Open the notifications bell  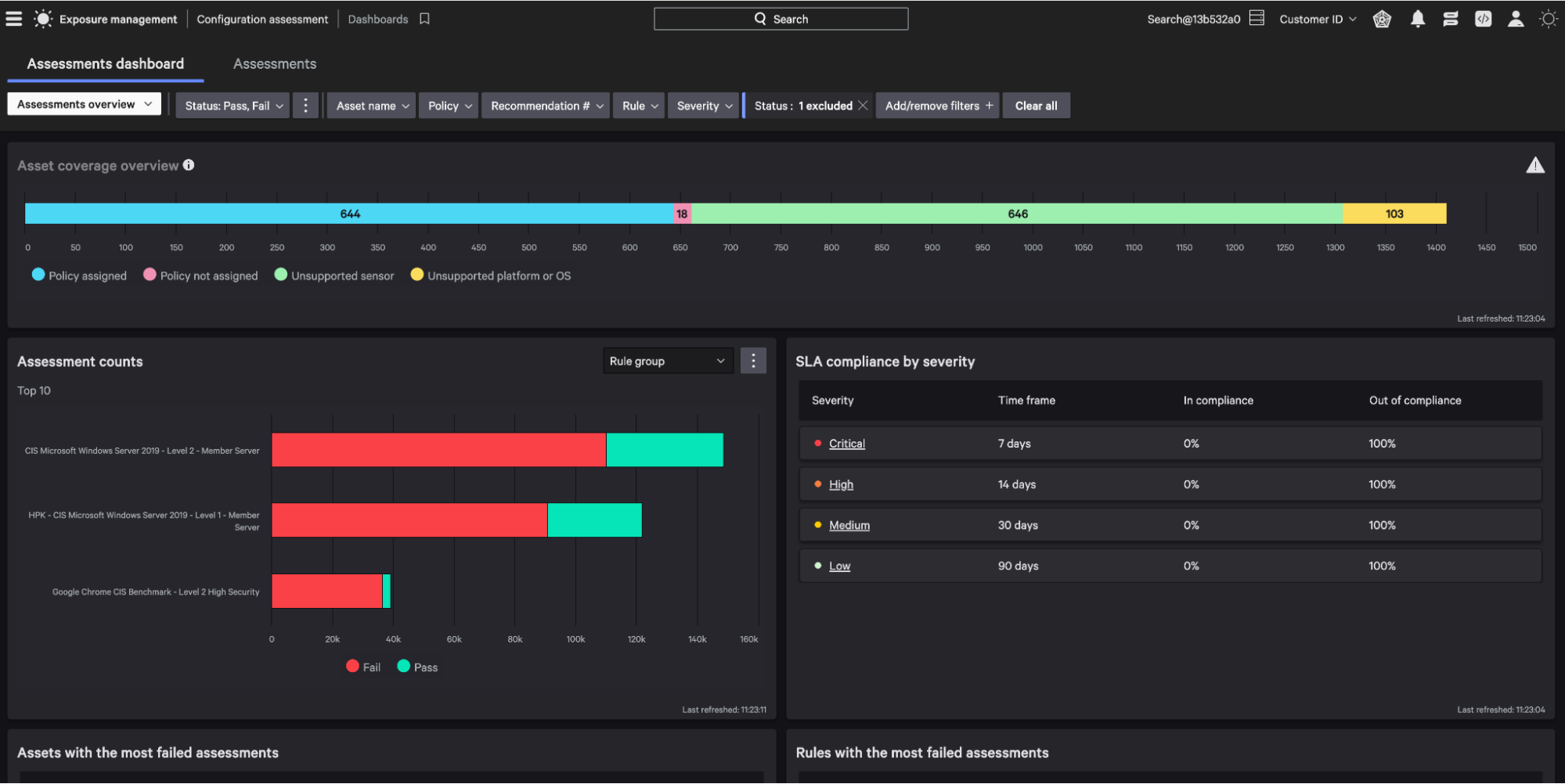(1417, 19)
